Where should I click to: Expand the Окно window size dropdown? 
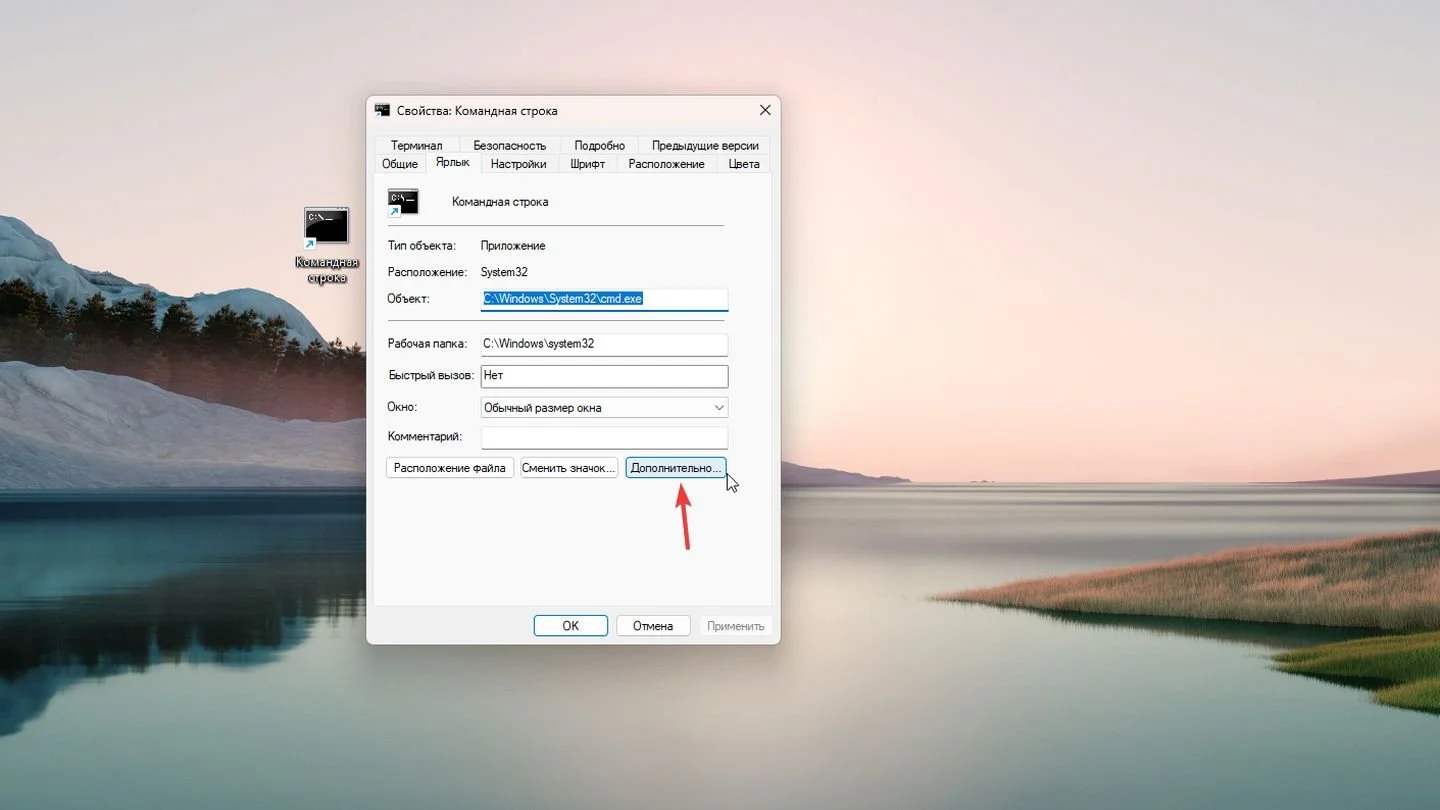(x=604, y=407)
